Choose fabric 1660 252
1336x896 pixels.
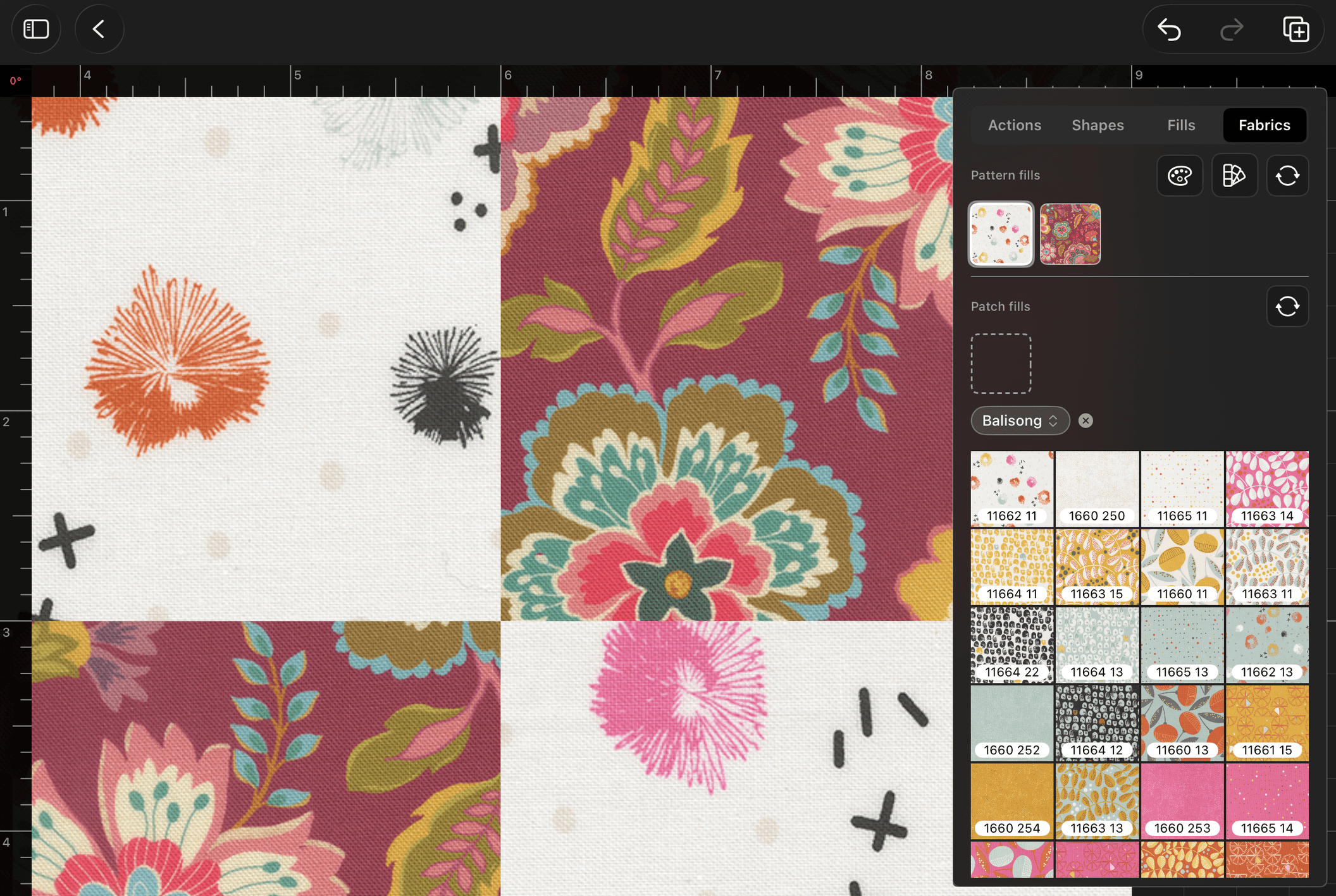(x=1012, y=723)
